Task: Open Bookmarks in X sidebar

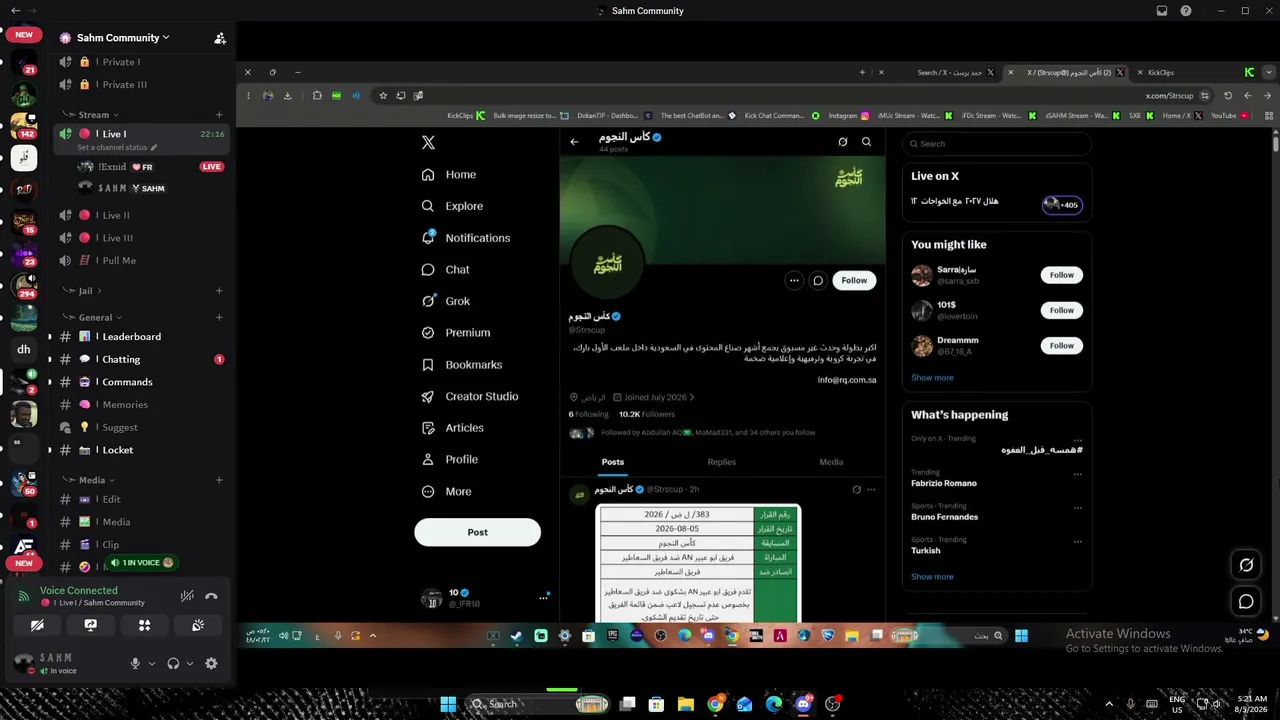Action: tap(461, 365)
